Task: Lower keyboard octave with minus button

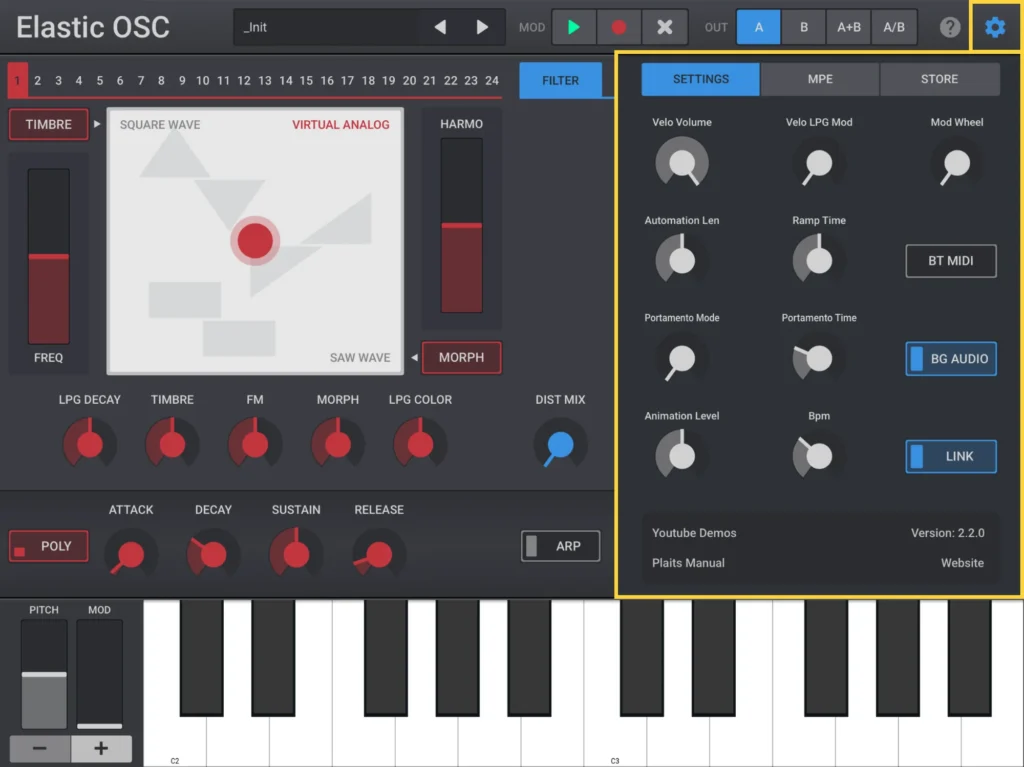Action: (40, 748)
